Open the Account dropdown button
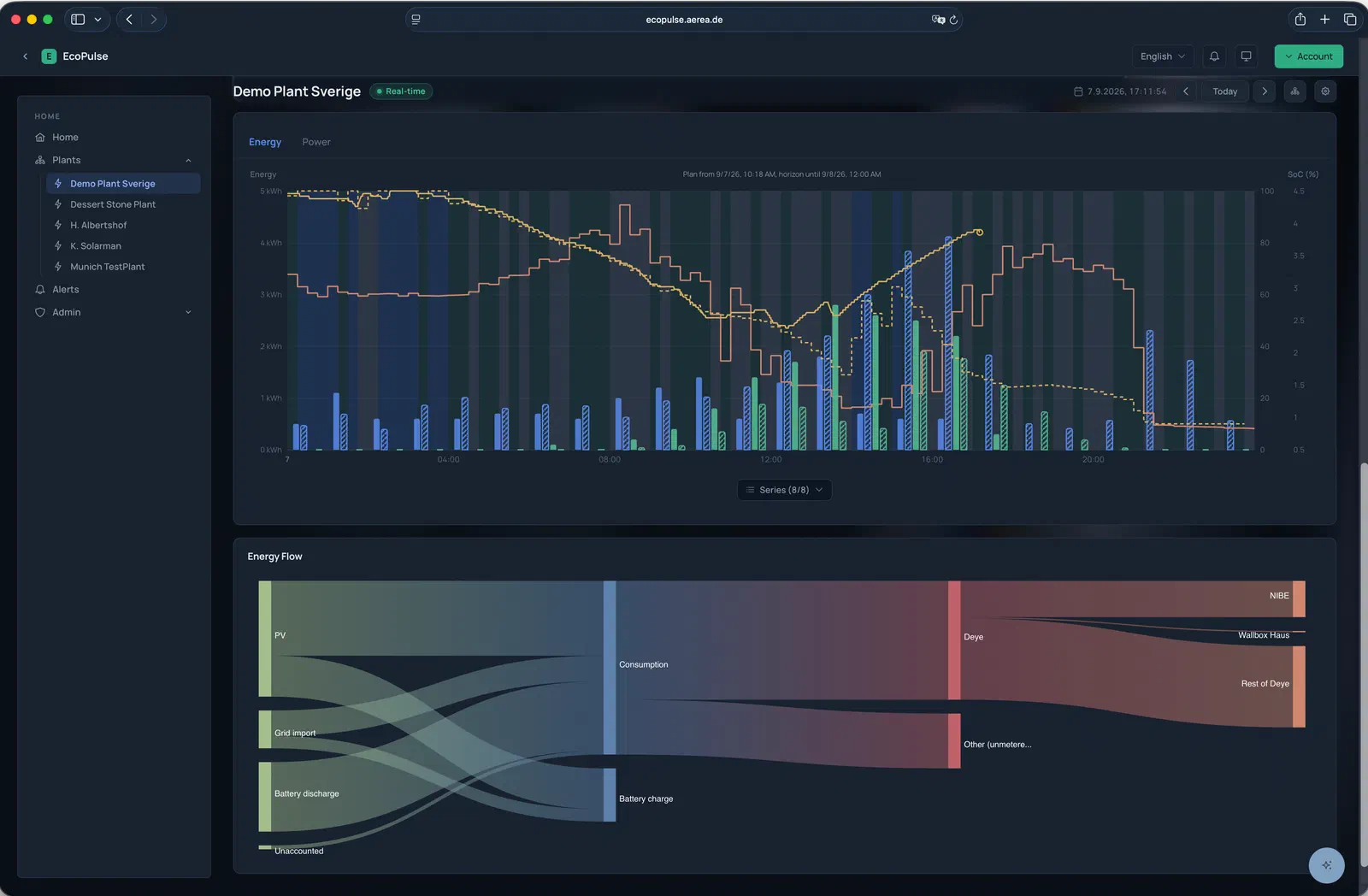 click(x=1308, y=56)
